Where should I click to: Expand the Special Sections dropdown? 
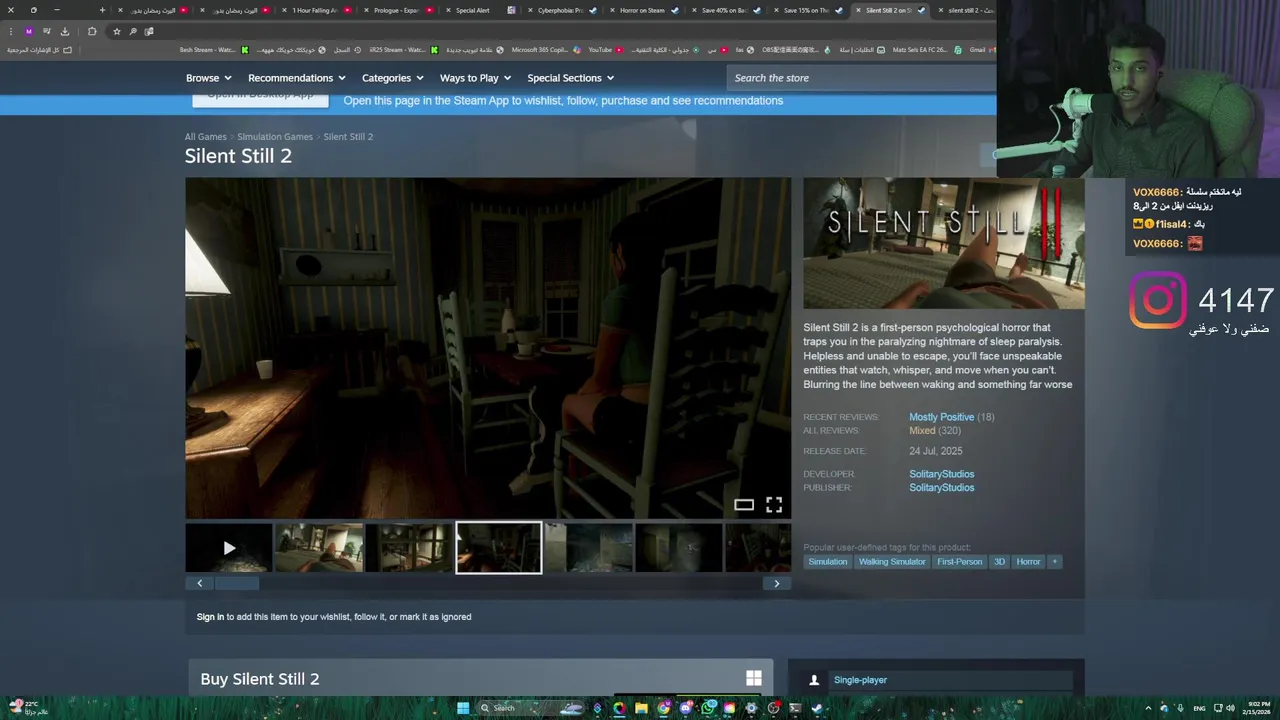coord(570,78)
